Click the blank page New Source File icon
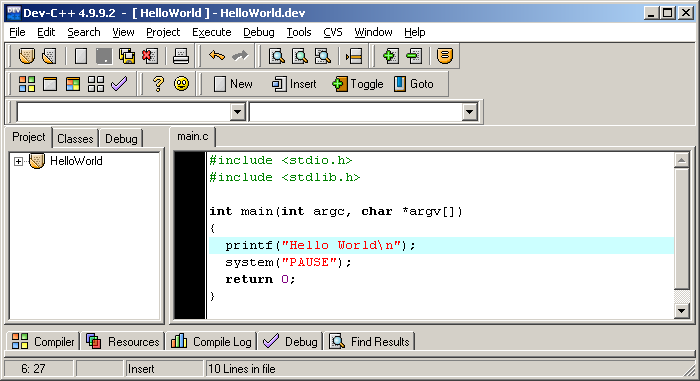The image size is (700, 381). click(81, 56)
